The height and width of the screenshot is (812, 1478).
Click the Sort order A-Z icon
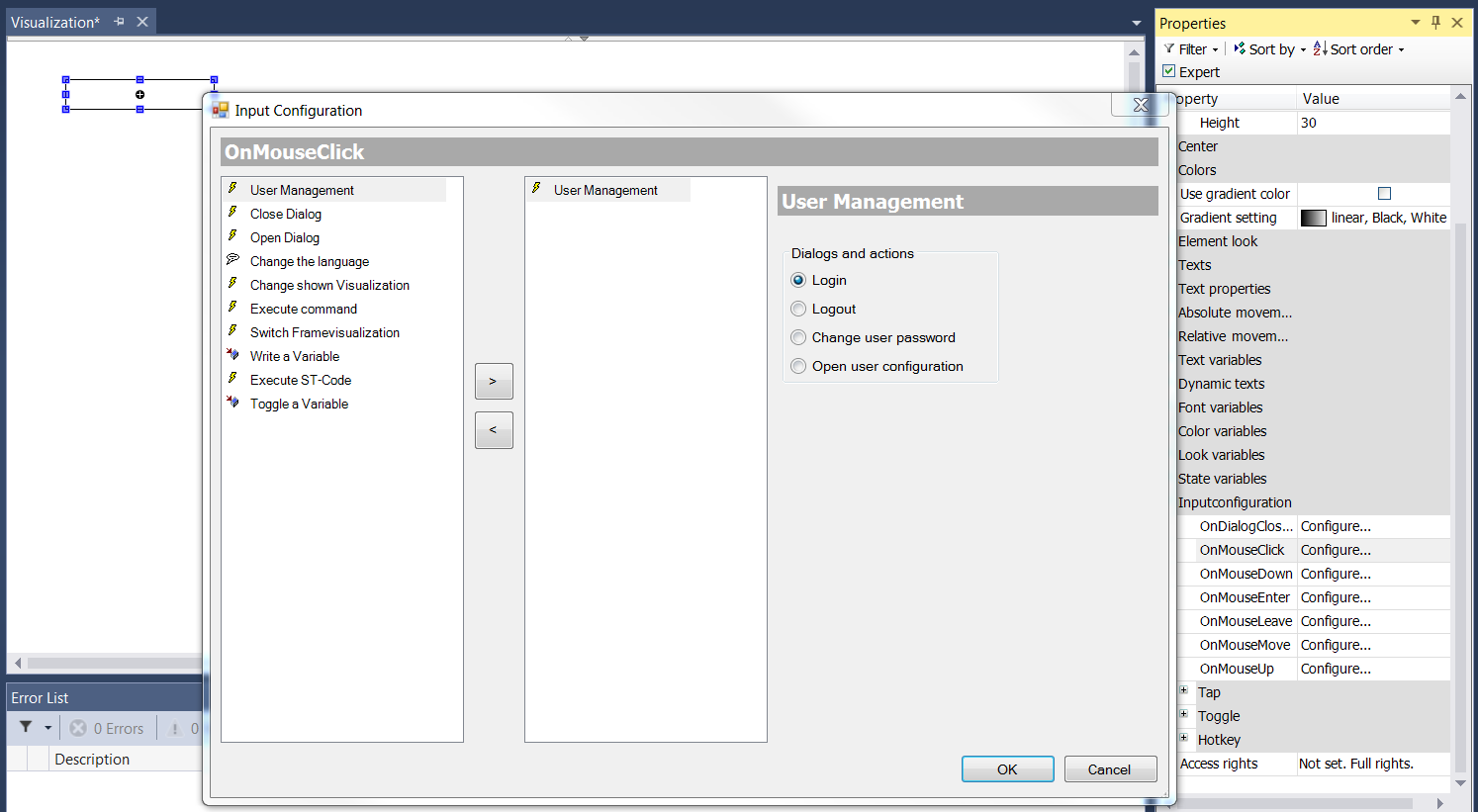click(x=1320, y=48)
